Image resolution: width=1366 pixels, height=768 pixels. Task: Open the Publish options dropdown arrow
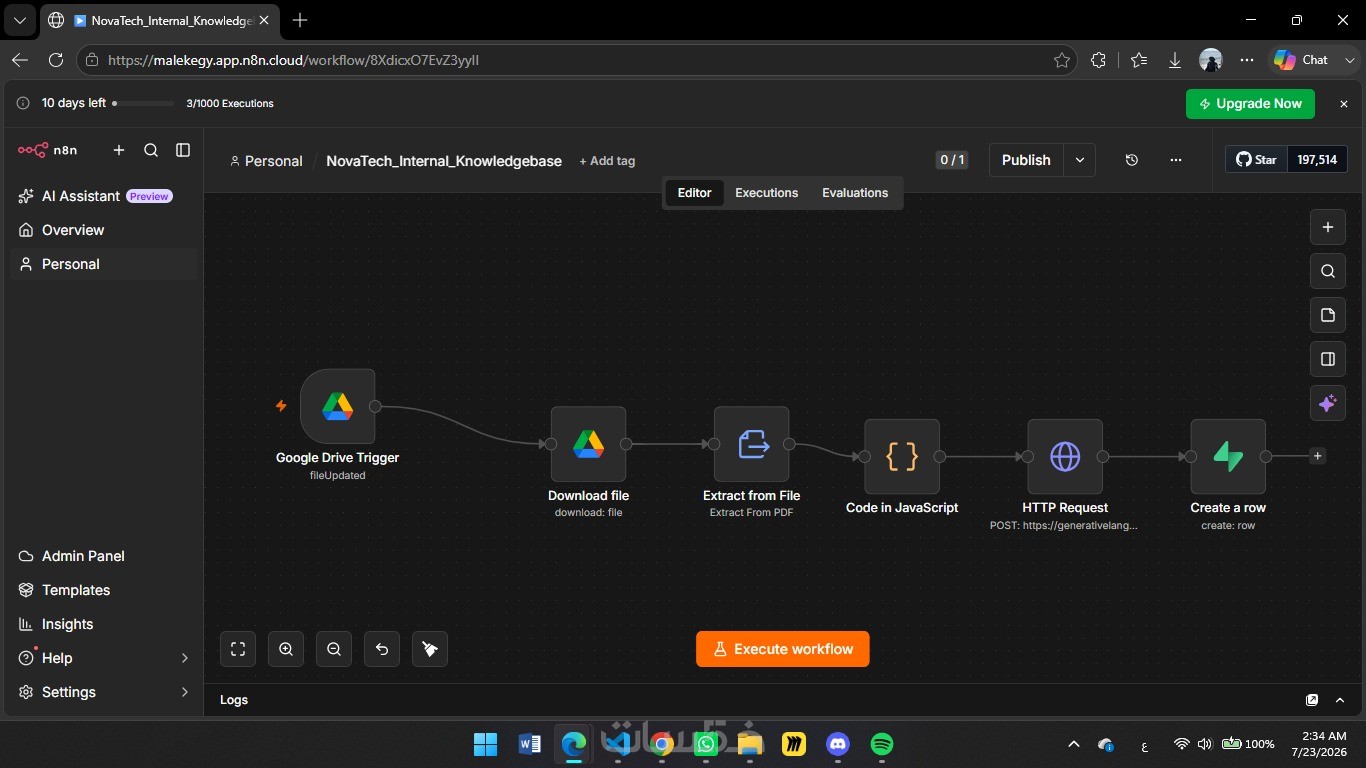point(1080,160)
